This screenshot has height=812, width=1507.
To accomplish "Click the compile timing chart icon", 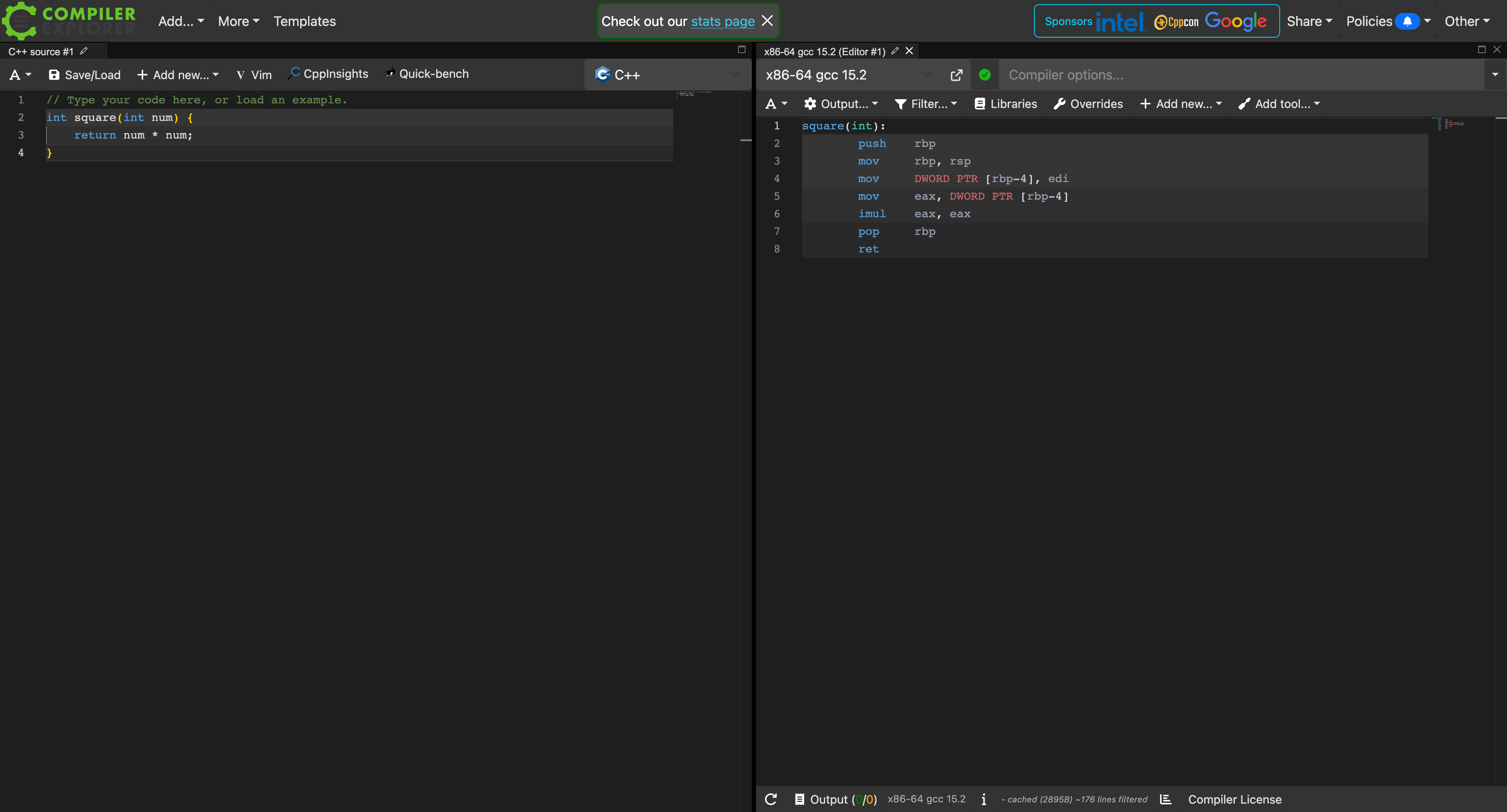I will (x=1165, y=799).
